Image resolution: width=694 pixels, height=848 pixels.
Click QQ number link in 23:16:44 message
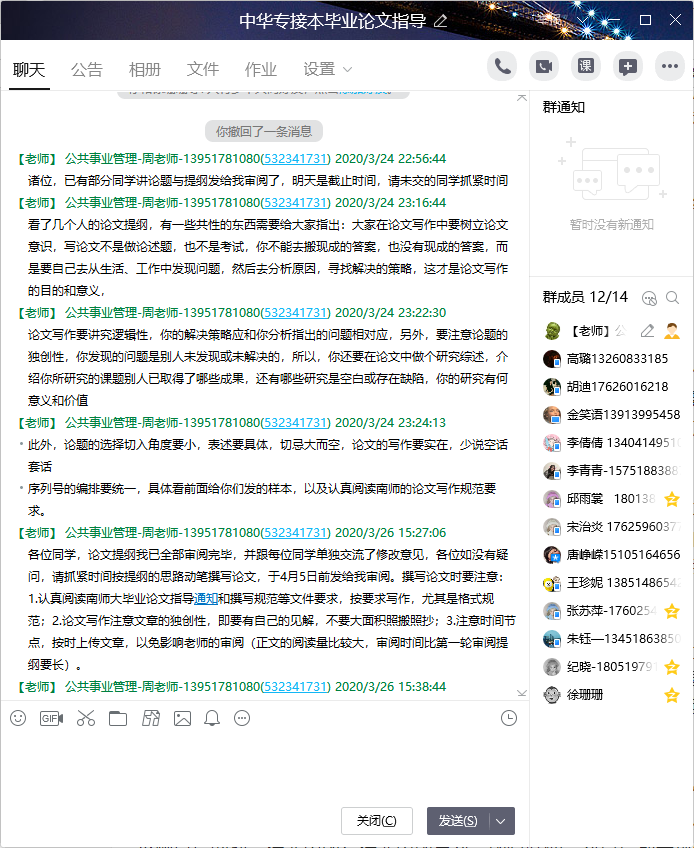coord(295,203)
